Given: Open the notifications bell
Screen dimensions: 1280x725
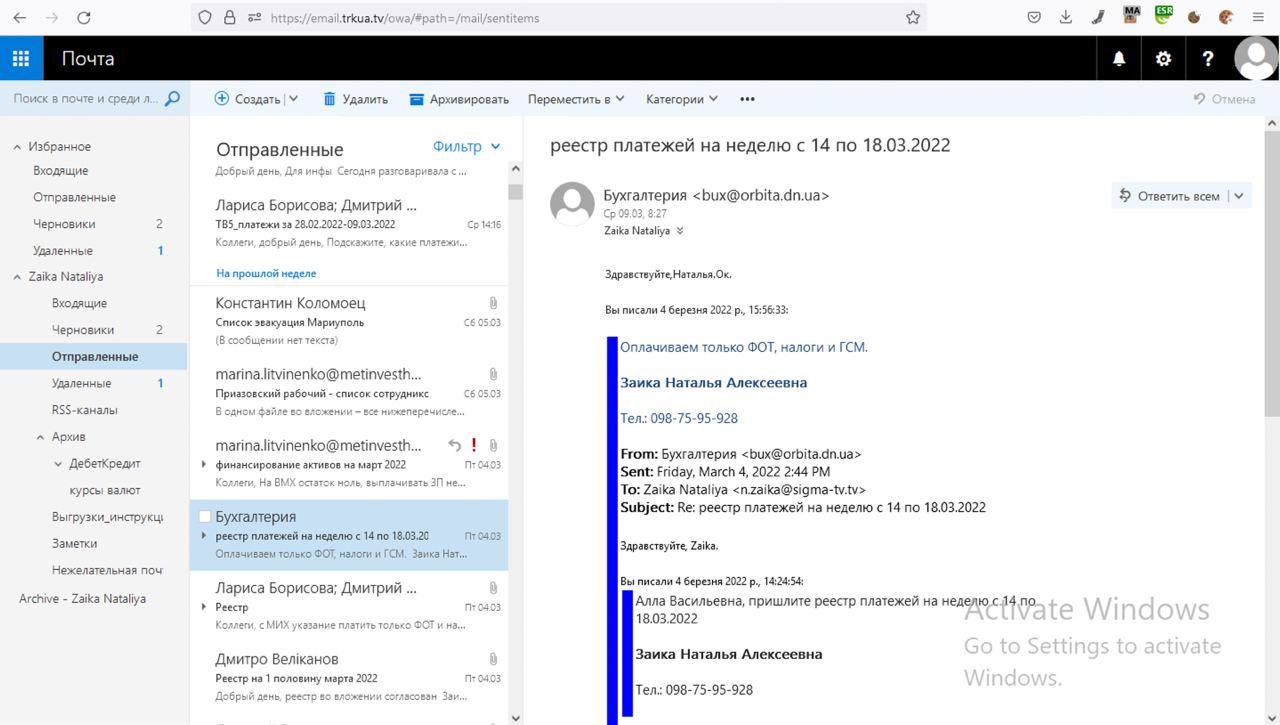Looking at the screenshot, I should pyautogui.click(x=1119, y=58).
